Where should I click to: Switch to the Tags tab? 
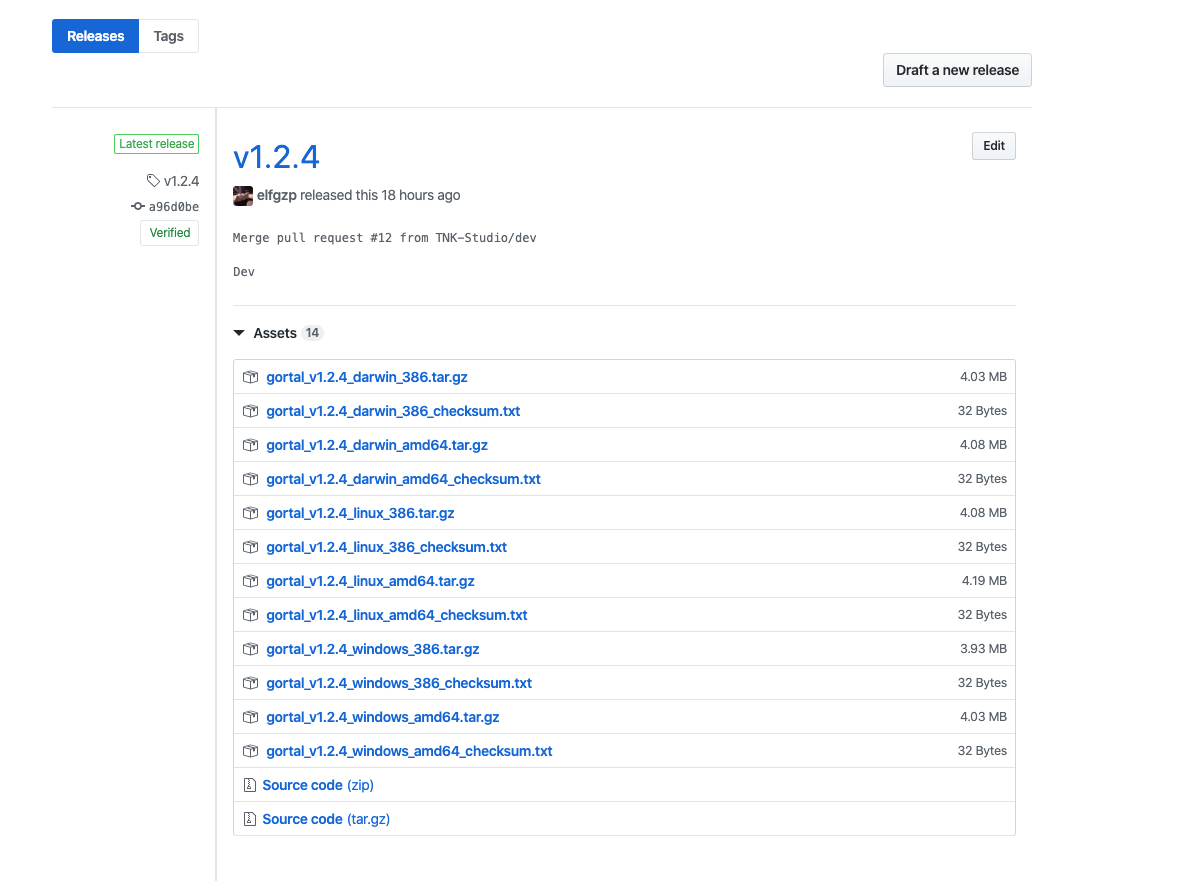[168, 35]
